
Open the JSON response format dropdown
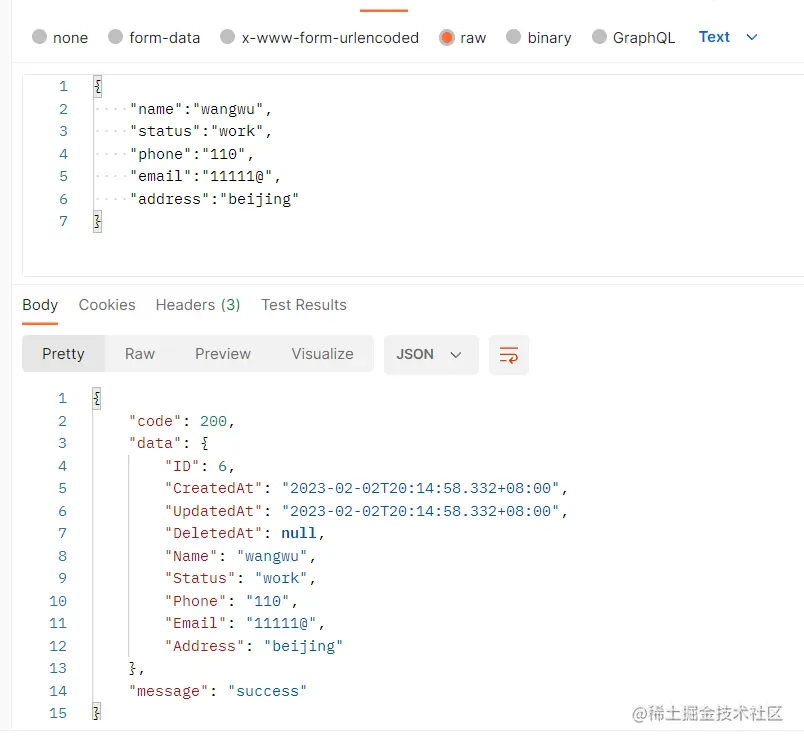(x=431, y=354)
